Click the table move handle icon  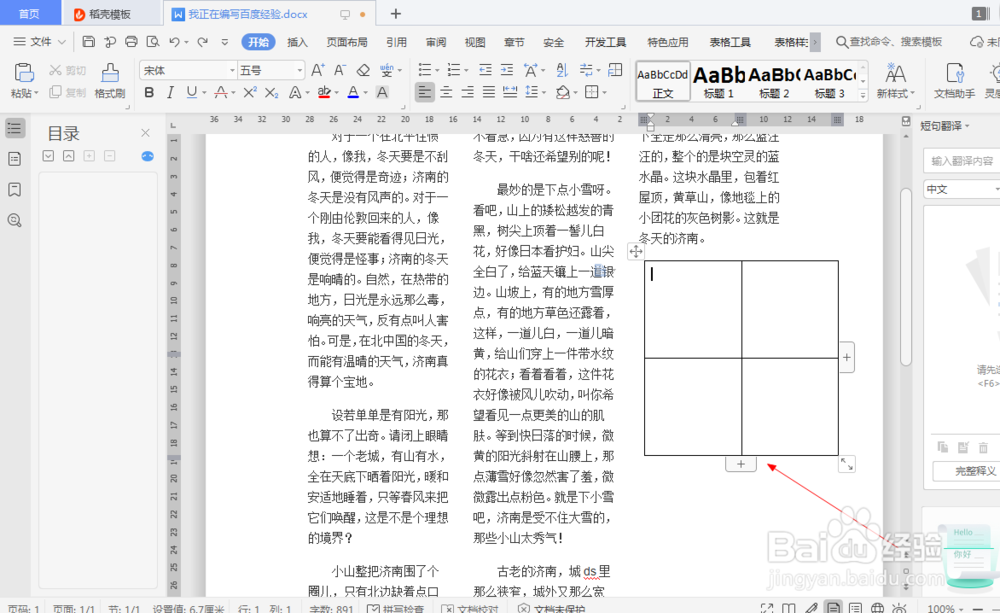636,251
